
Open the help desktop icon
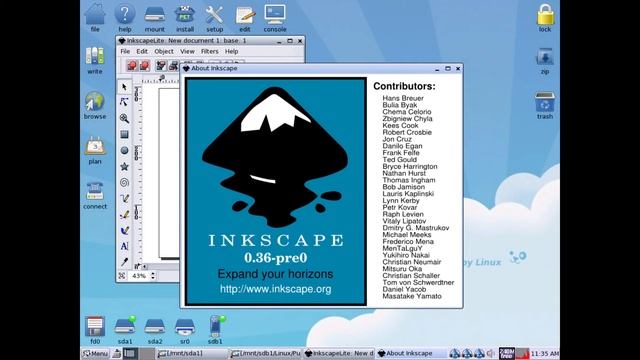point(125,18)
